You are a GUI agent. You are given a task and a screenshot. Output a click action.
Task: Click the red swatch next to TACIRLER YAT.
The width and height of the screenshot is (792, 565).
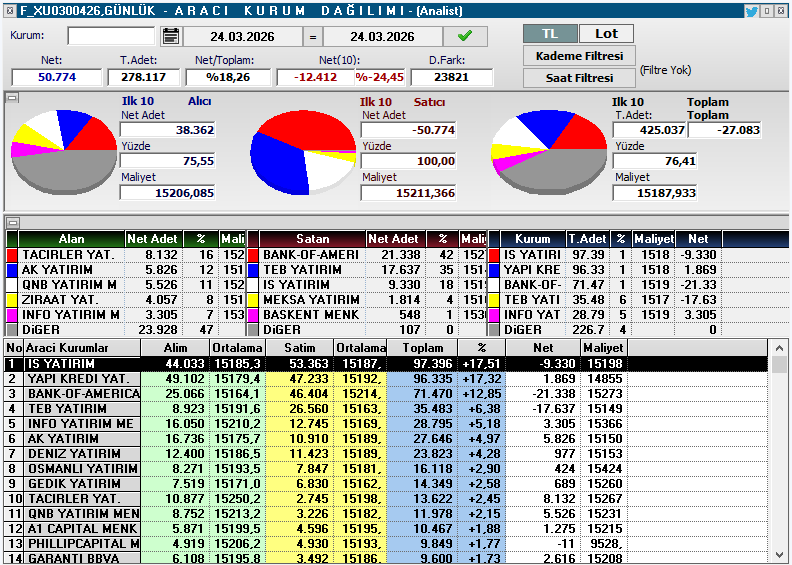(x=12, y=254)
